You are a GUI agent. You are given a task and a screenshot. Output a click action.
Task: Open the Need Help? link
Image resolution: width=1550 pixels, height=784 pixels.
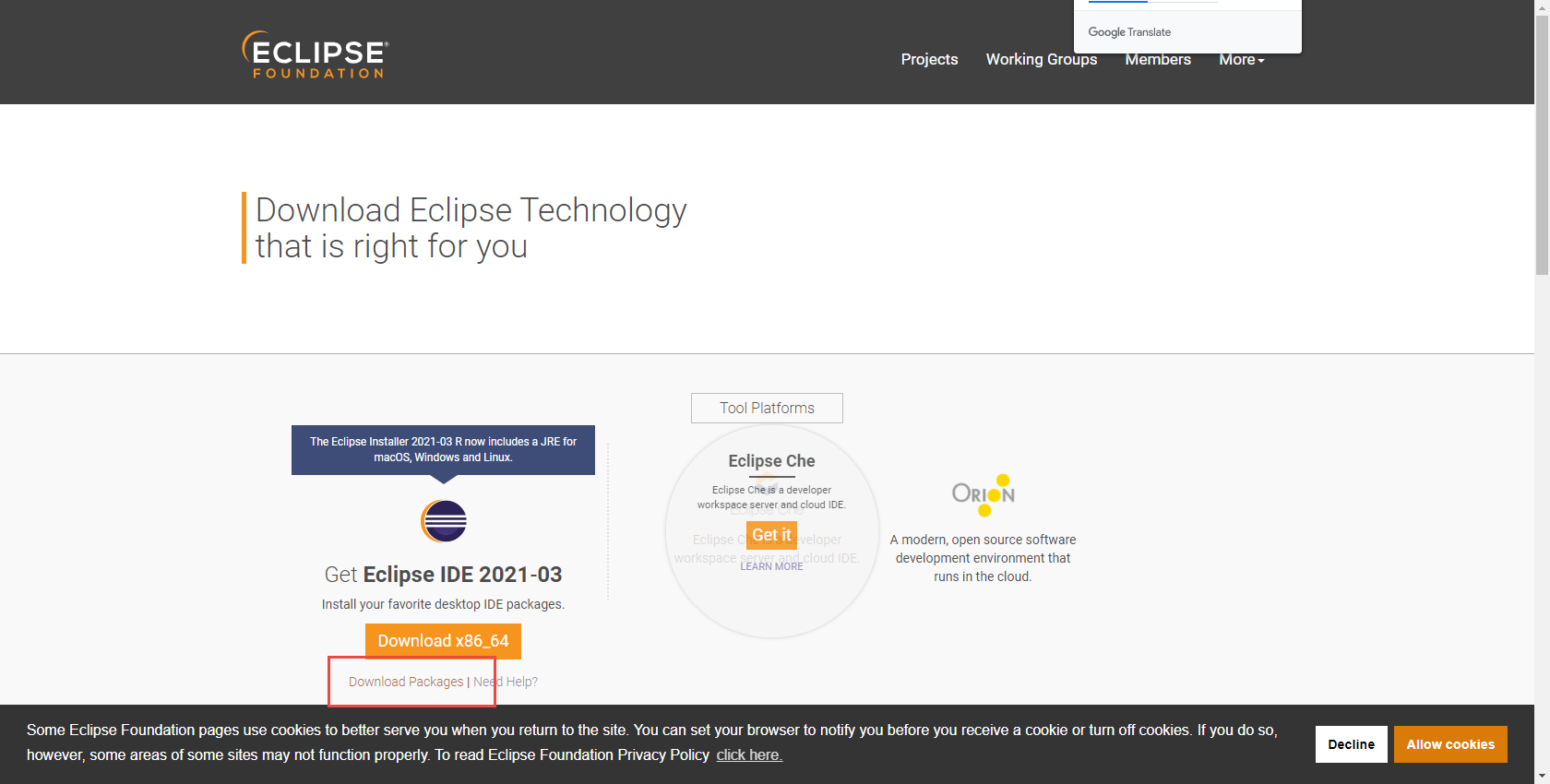(506, 682)
